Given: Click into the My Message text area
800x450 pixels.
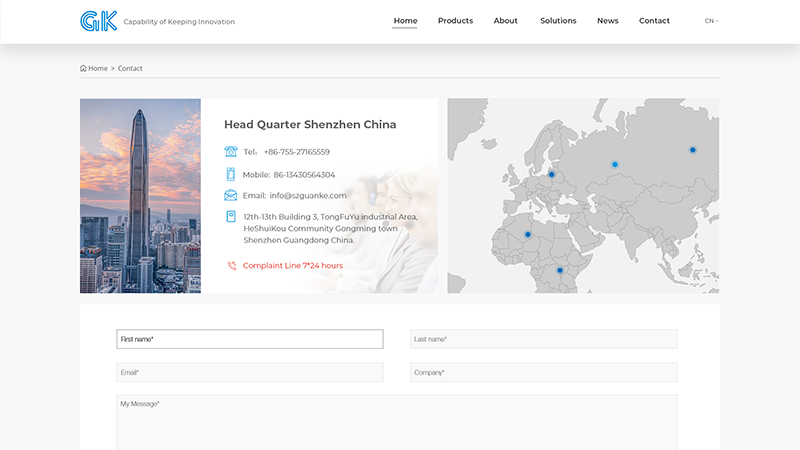Looking at the screenshot, I should [397, 422].
